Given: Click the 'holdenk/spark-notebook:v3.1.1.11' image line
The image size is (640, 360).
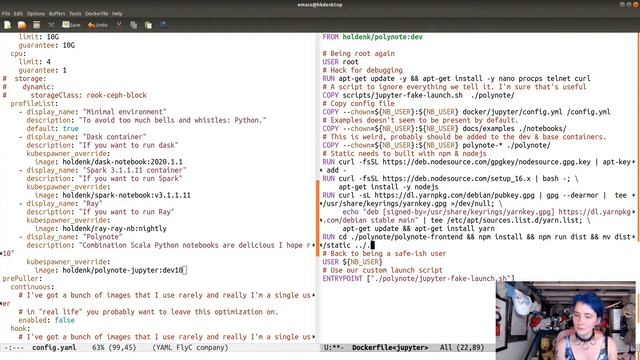Looking at the screenshot, I should point(113,195).
